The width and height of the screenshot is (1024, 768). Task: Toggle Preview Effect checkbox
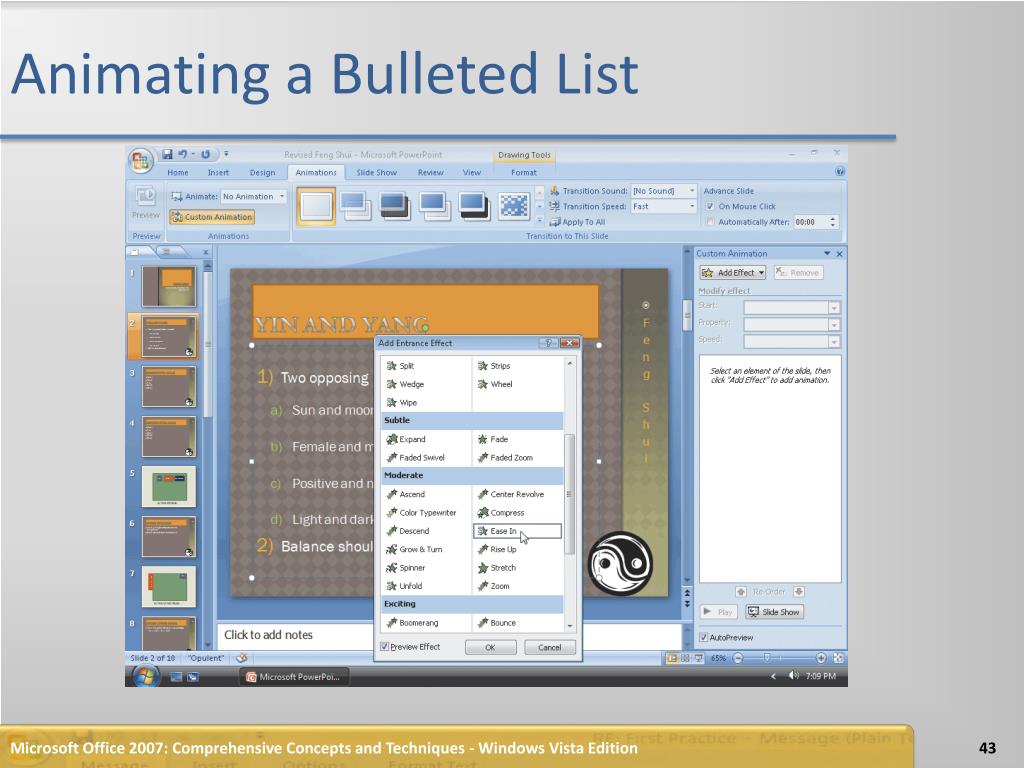click(385, 647)
